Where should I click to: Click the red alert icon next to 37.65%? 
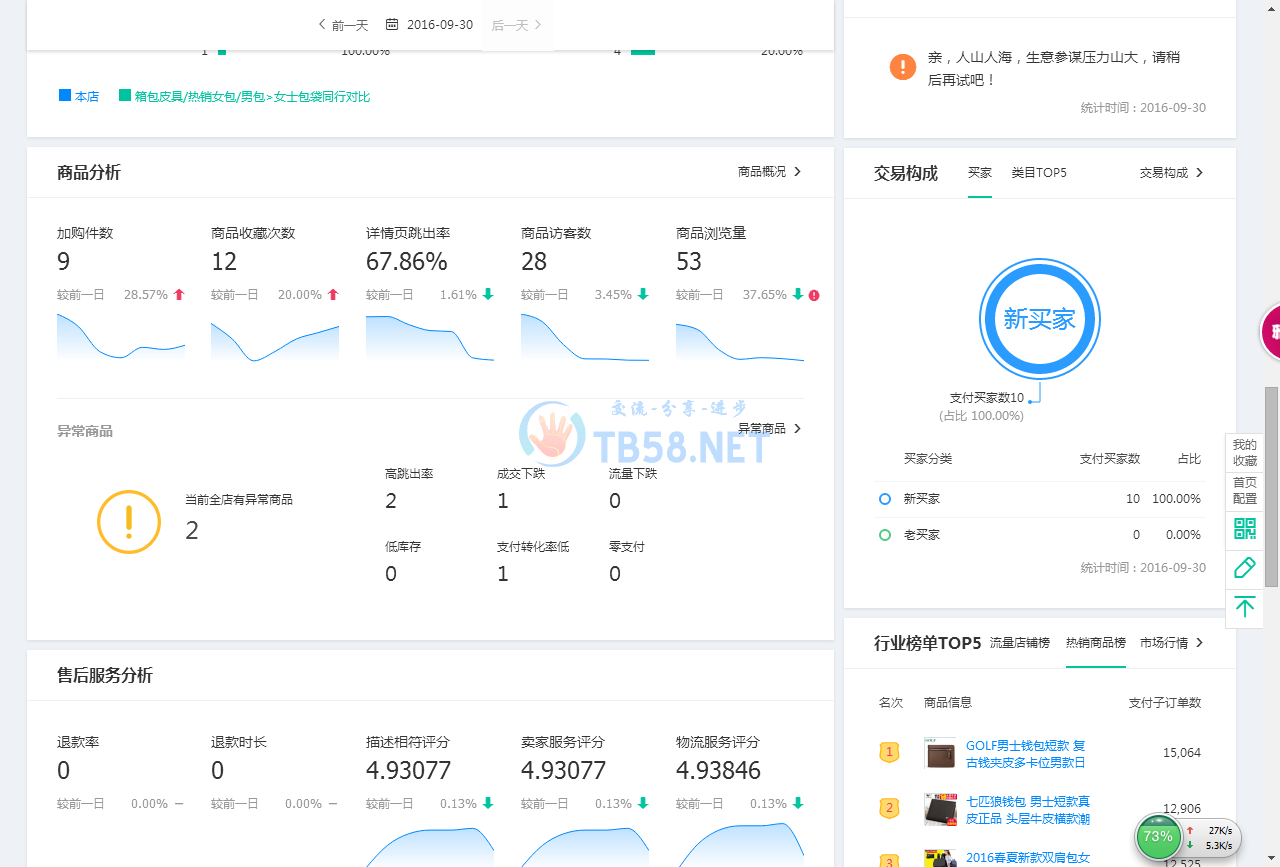click(814, 295)
